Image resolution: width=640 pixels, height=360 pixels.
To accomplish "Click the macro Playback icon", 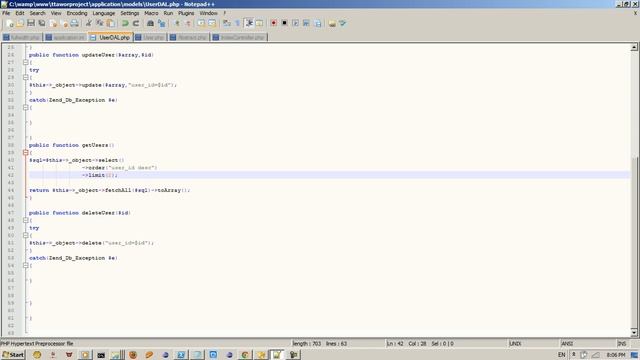I will 296,23.
